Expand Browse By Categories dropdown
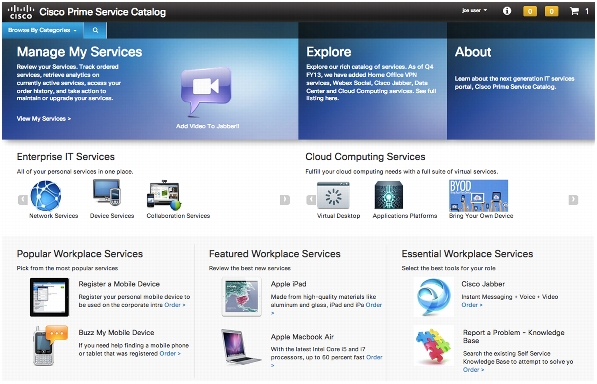Viewport: 597px width, 384px height. click(x=42, y=30)
